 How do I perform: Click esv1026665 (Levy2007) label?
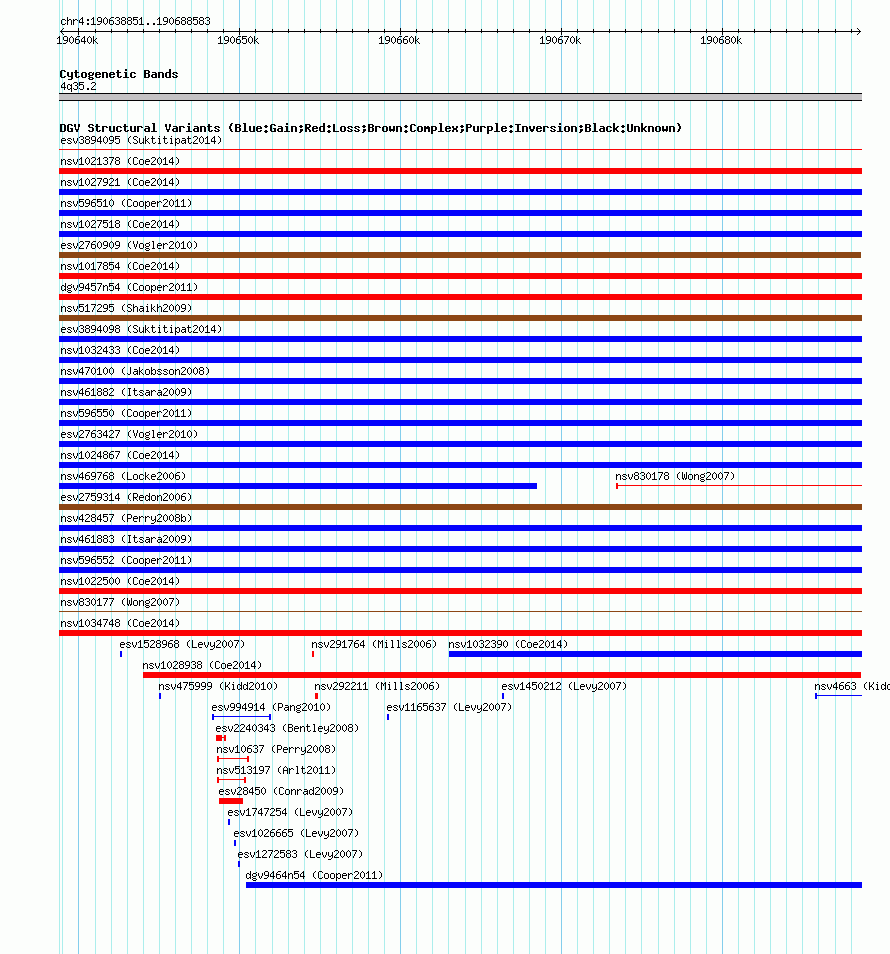[x=296, y=833]
